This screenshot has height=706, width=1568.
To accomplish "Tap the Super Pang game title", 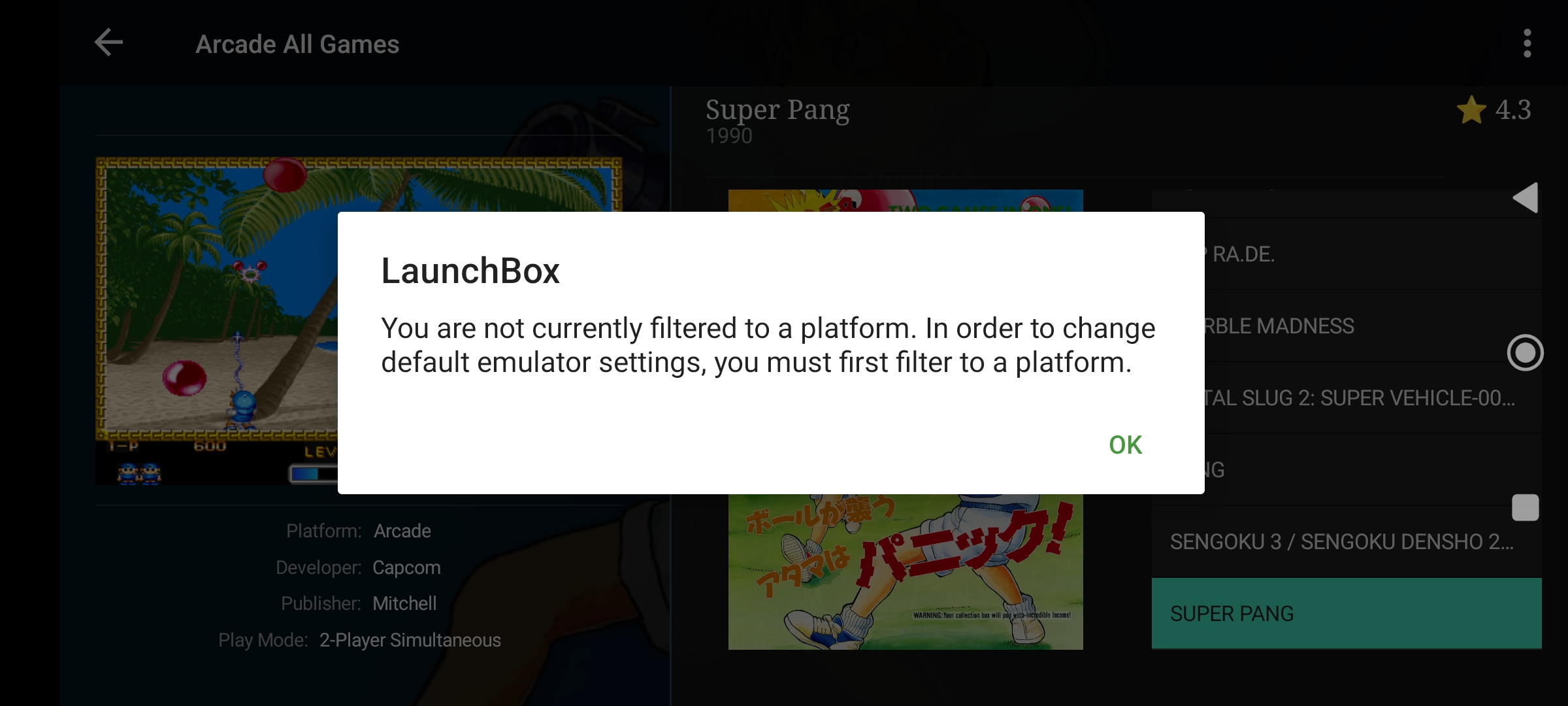I will (777, 110).
